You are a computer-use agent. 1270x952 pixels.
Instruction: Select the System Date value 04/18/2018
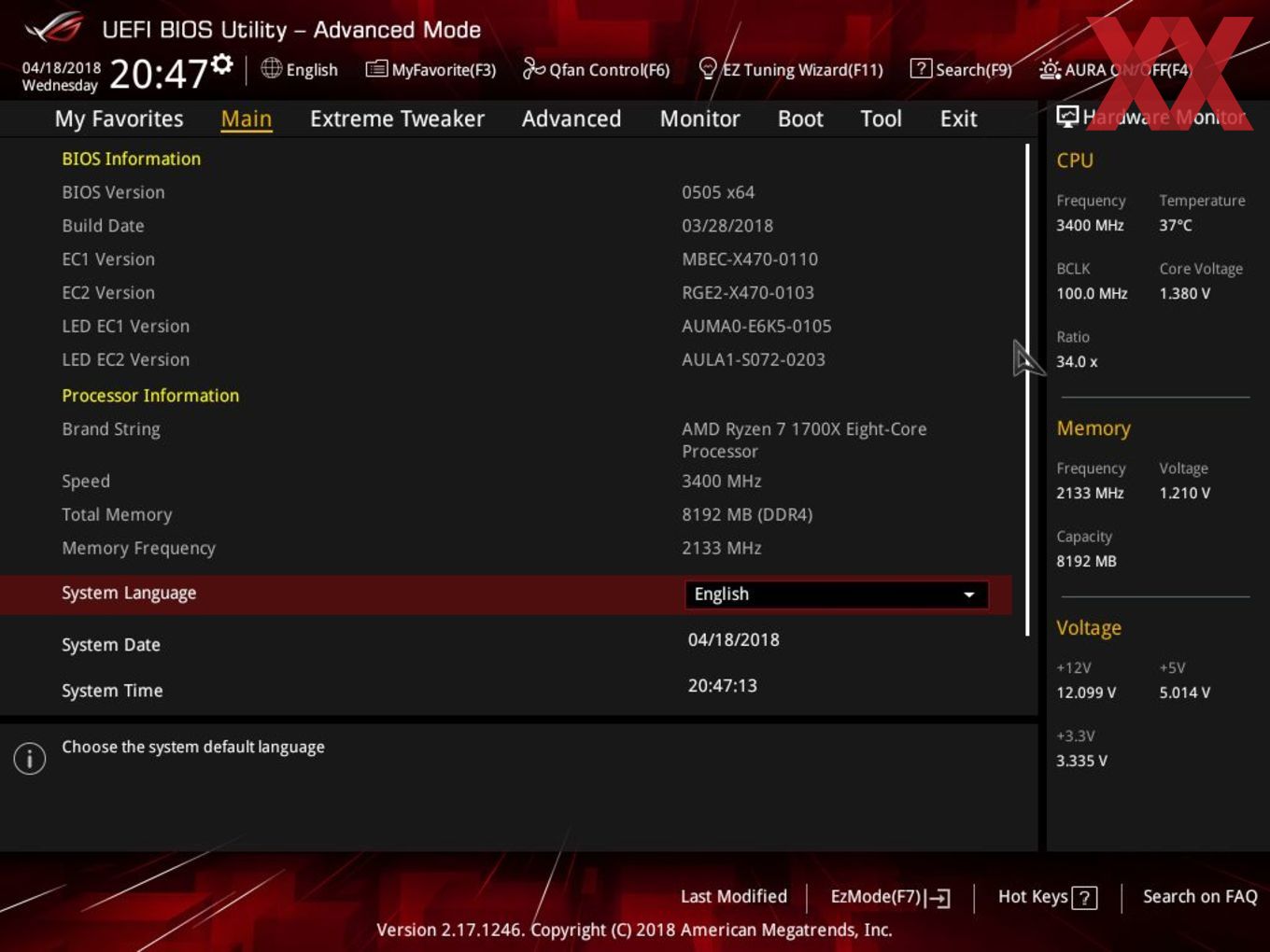(x=734, y=640)
